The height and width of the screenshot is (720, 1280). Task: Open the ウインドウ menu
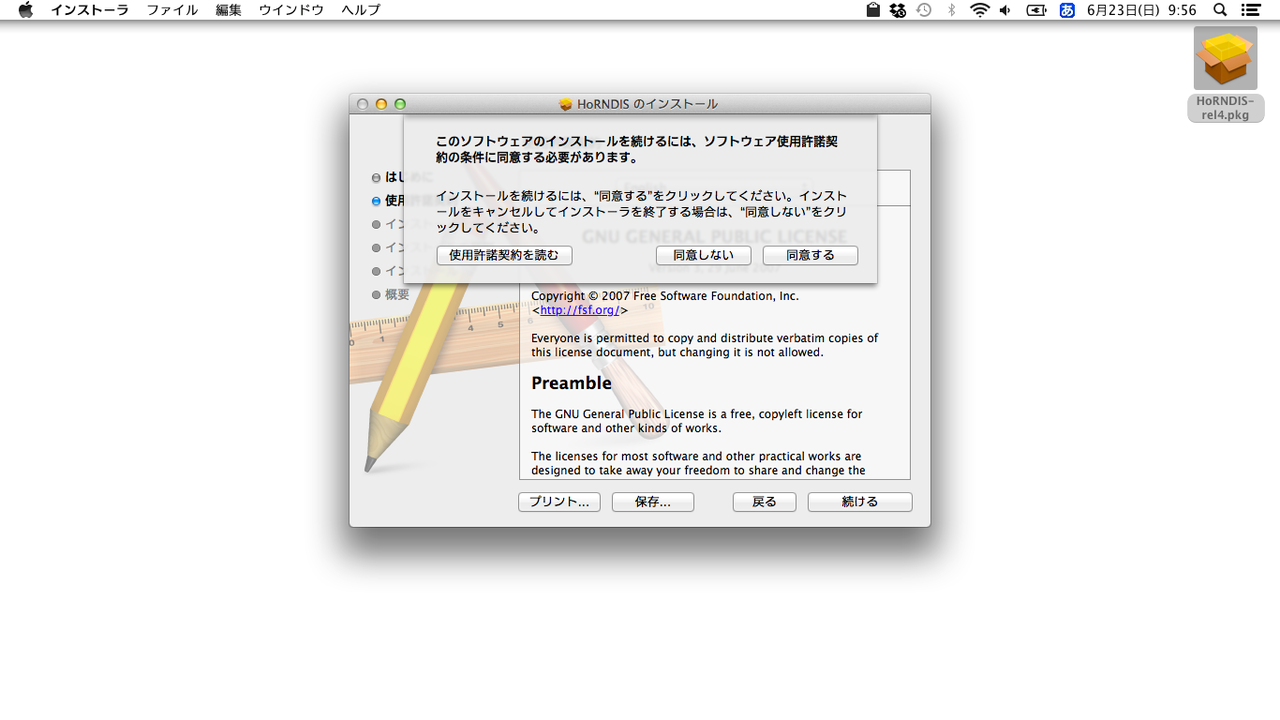291,10
